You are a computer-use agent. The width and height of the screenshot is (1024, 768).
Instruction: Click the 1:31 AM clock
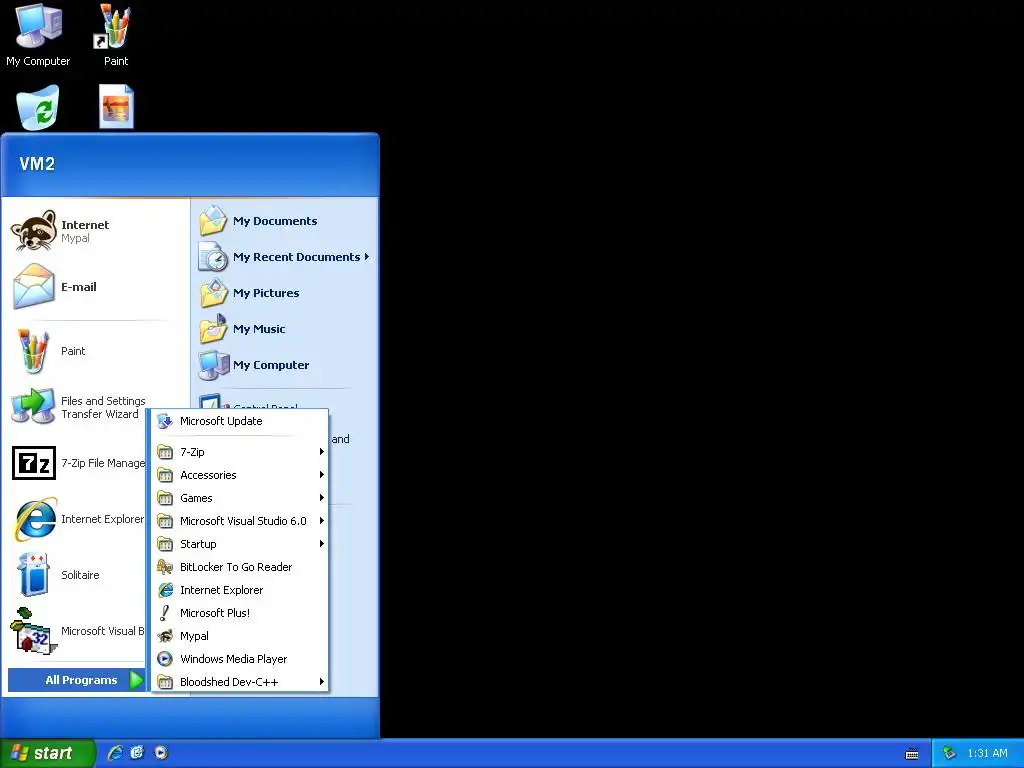[987, 754]
